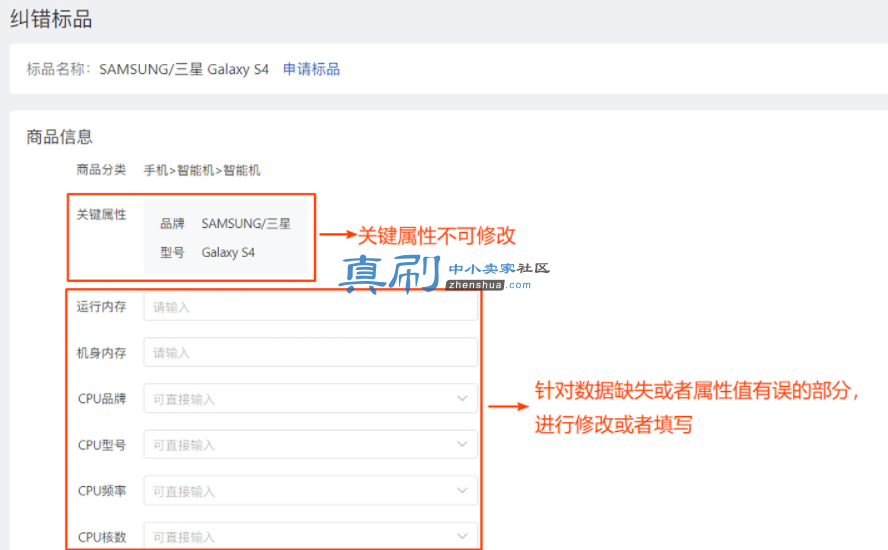Select the SAMSUNG/三星 brand value in 关键属性
Screen dimensions: 888x550
(x=246, y=224)
